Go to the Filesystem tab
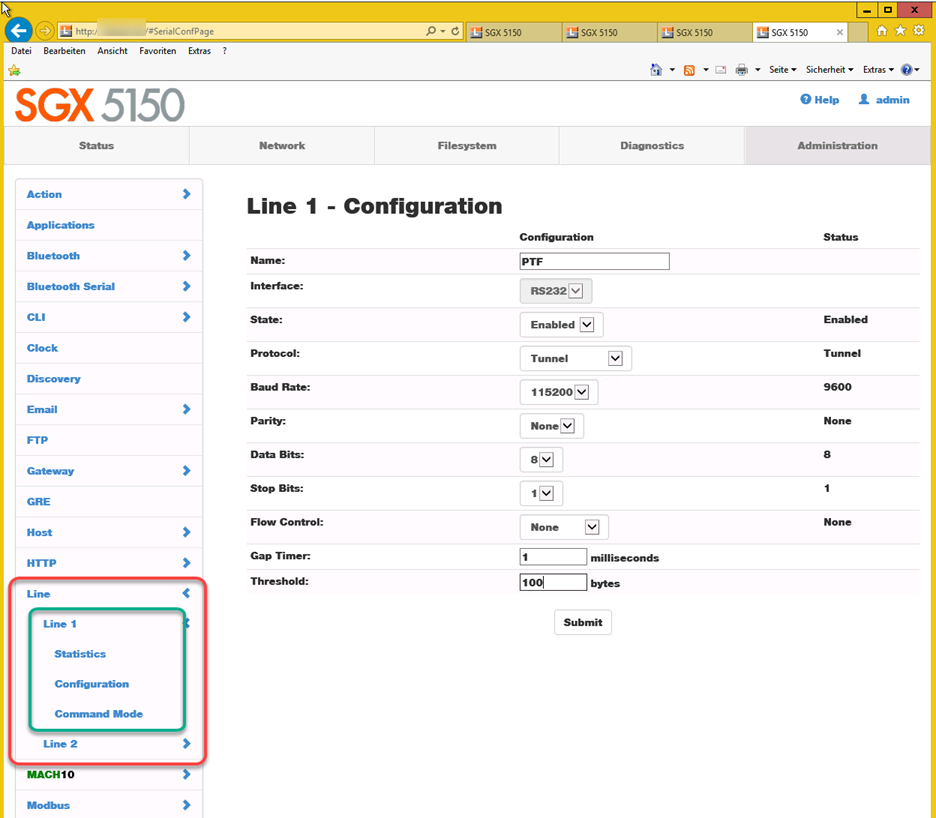Viewport: 936px width, 818px height. click(x=467, y=146)
